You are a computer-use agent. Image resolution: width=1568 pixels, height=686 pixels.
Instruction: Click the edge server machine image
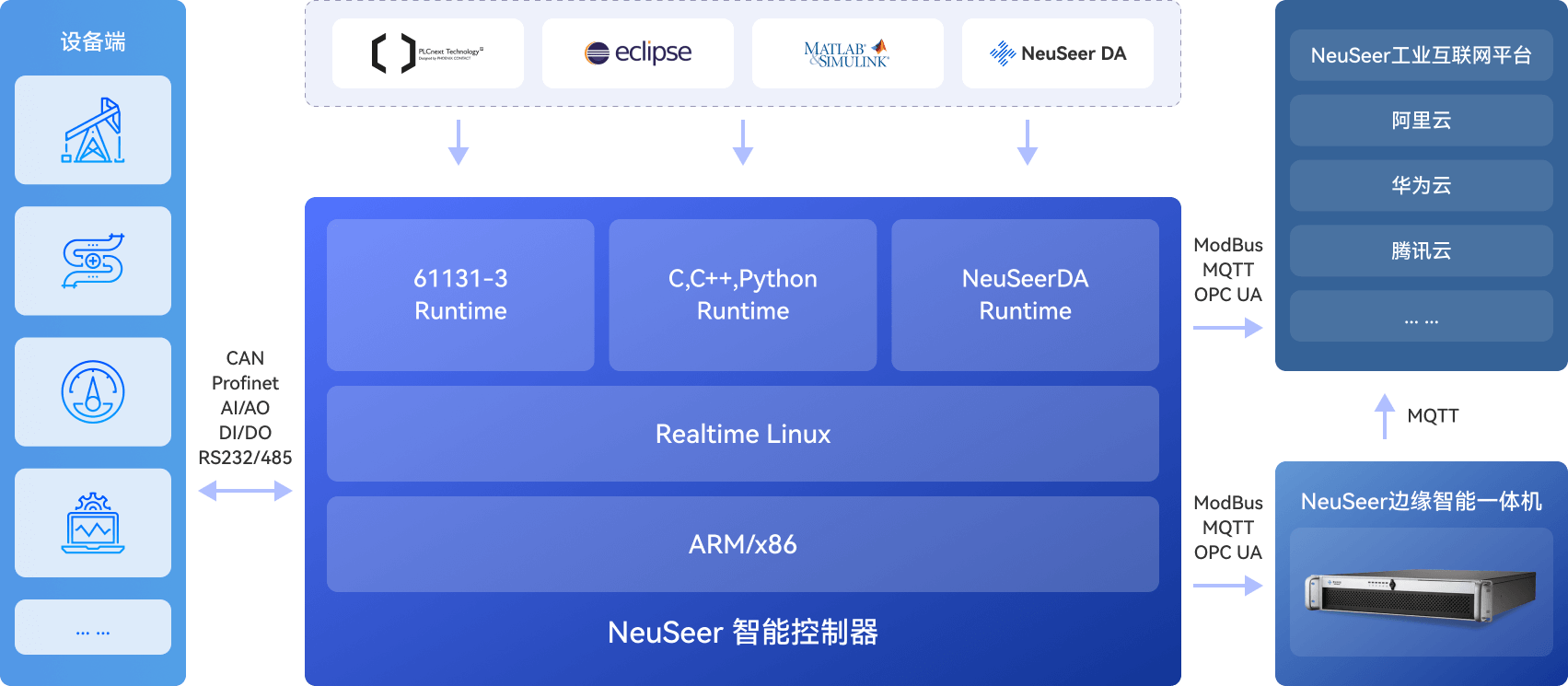click(x=1421, y=593)
